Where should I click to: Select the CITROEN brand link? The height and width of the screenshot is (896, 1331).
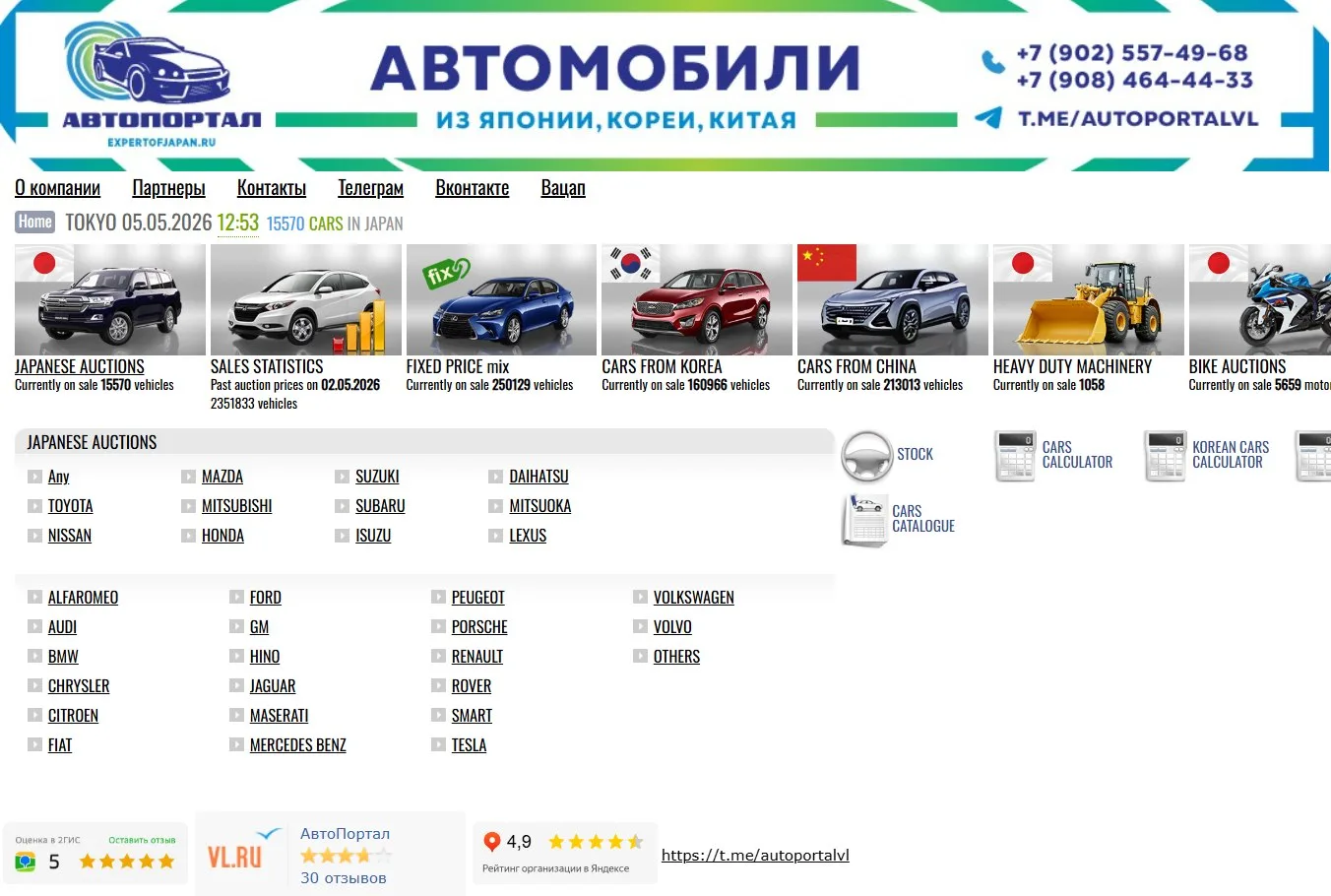(x=73, y=716)
